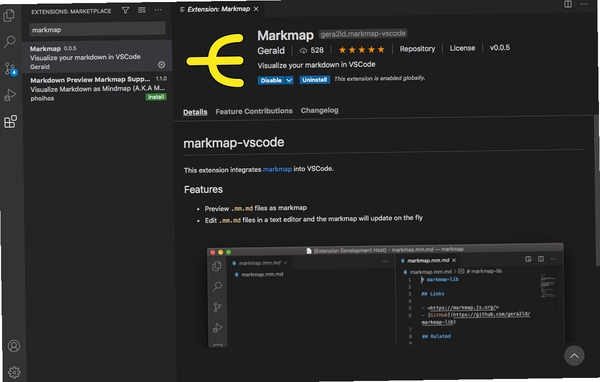Select the Extension: Markmap editor tab

coord(218,9)
